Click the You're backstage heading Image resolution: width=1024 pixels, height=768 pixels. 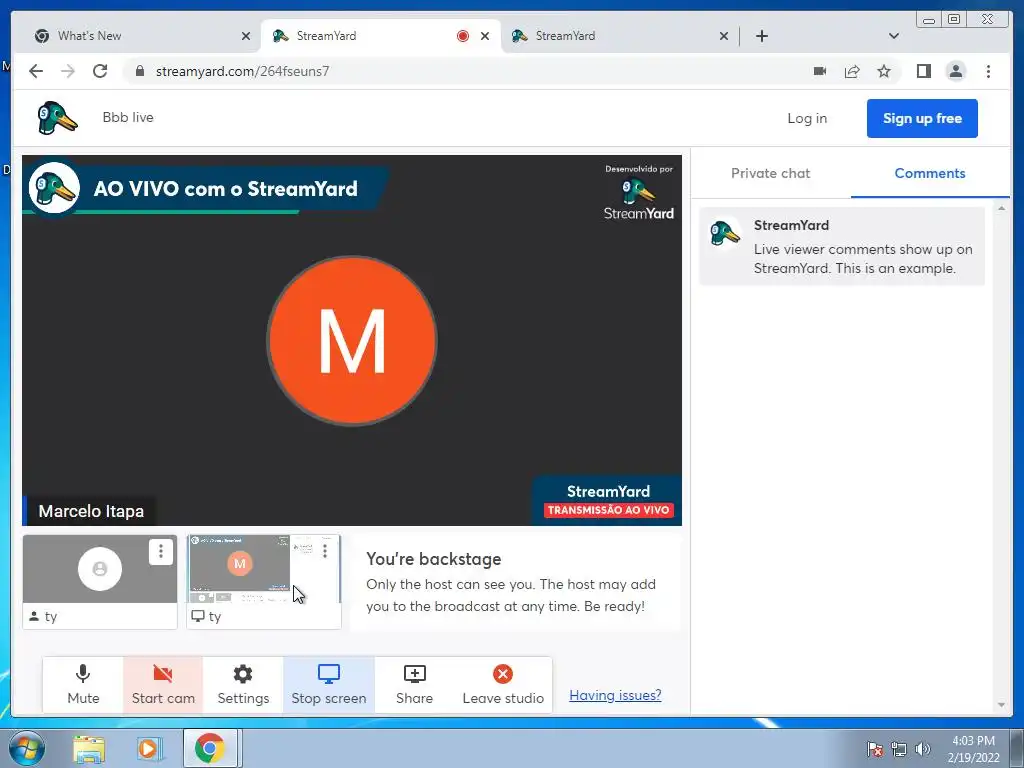(434, 559)
